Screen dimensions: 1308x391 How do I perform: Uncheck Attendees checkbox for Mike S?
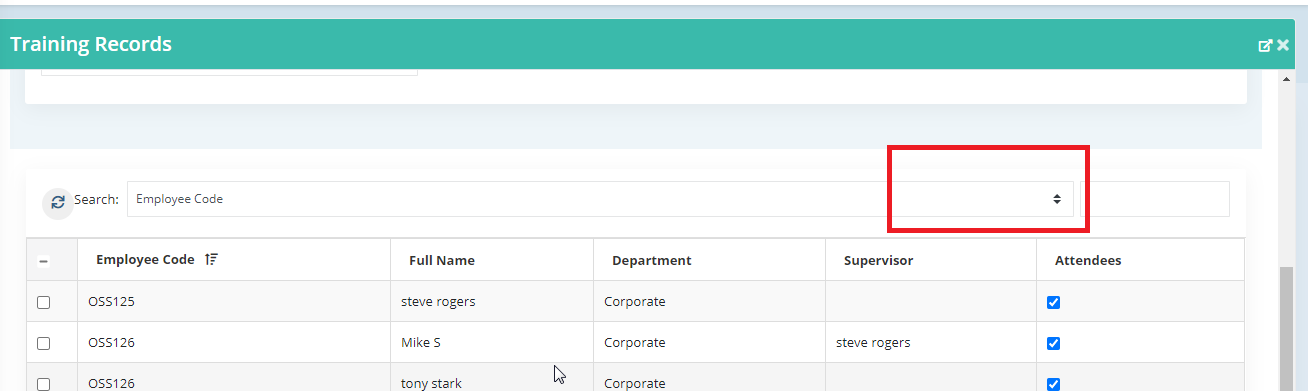(x=1053, y=343)
